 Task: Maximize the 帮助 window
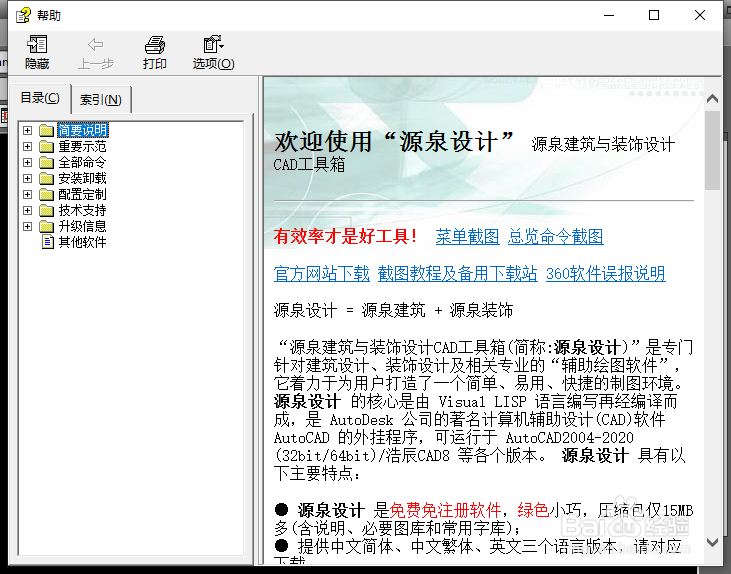[x=654, y=15]
